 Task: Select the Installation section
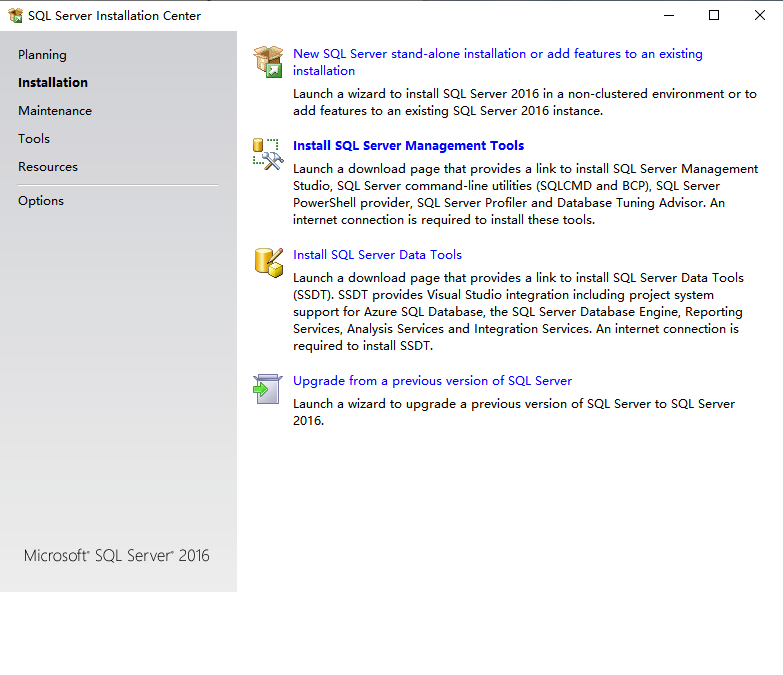53,82
